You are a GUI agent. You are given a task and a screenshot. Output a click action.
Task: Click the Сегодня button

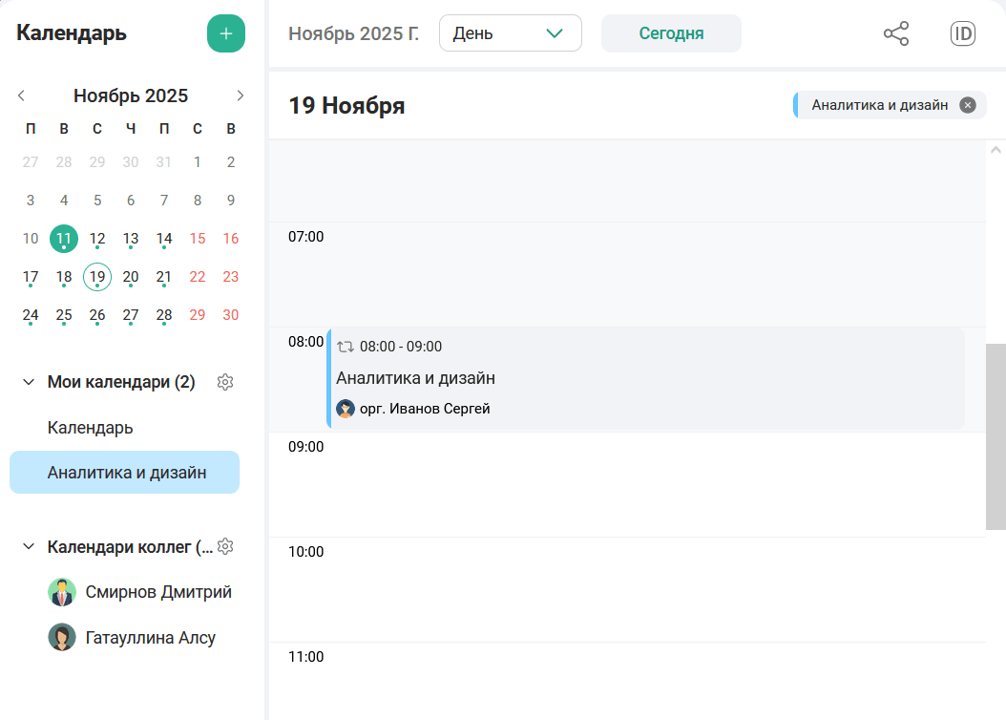(671, 34)
